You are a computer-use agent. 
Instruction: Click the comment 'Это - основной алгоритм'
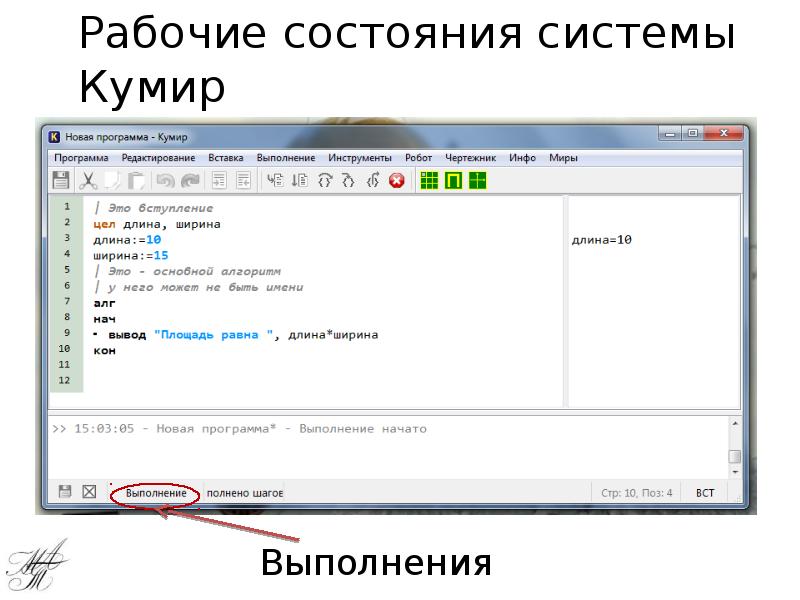187,271
